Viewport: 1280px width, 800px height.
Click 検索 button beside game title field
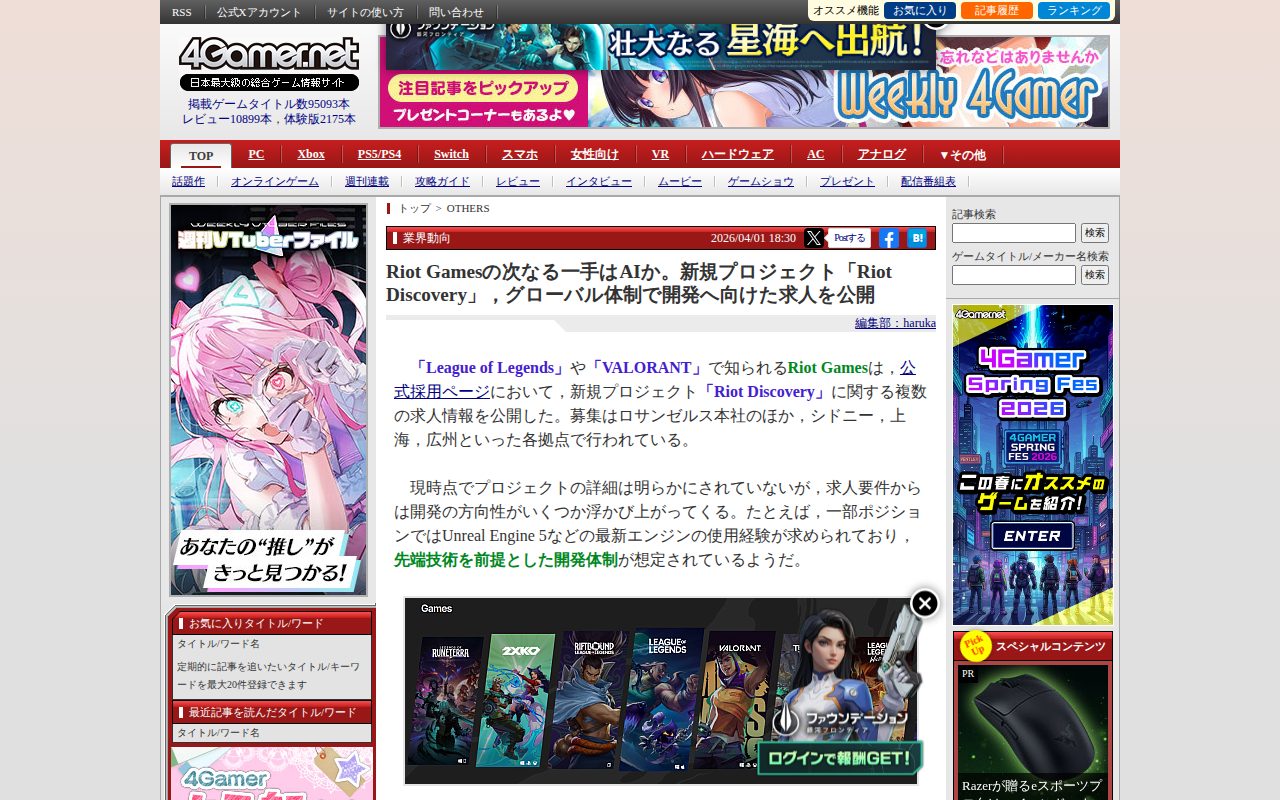click(1095, 275)
